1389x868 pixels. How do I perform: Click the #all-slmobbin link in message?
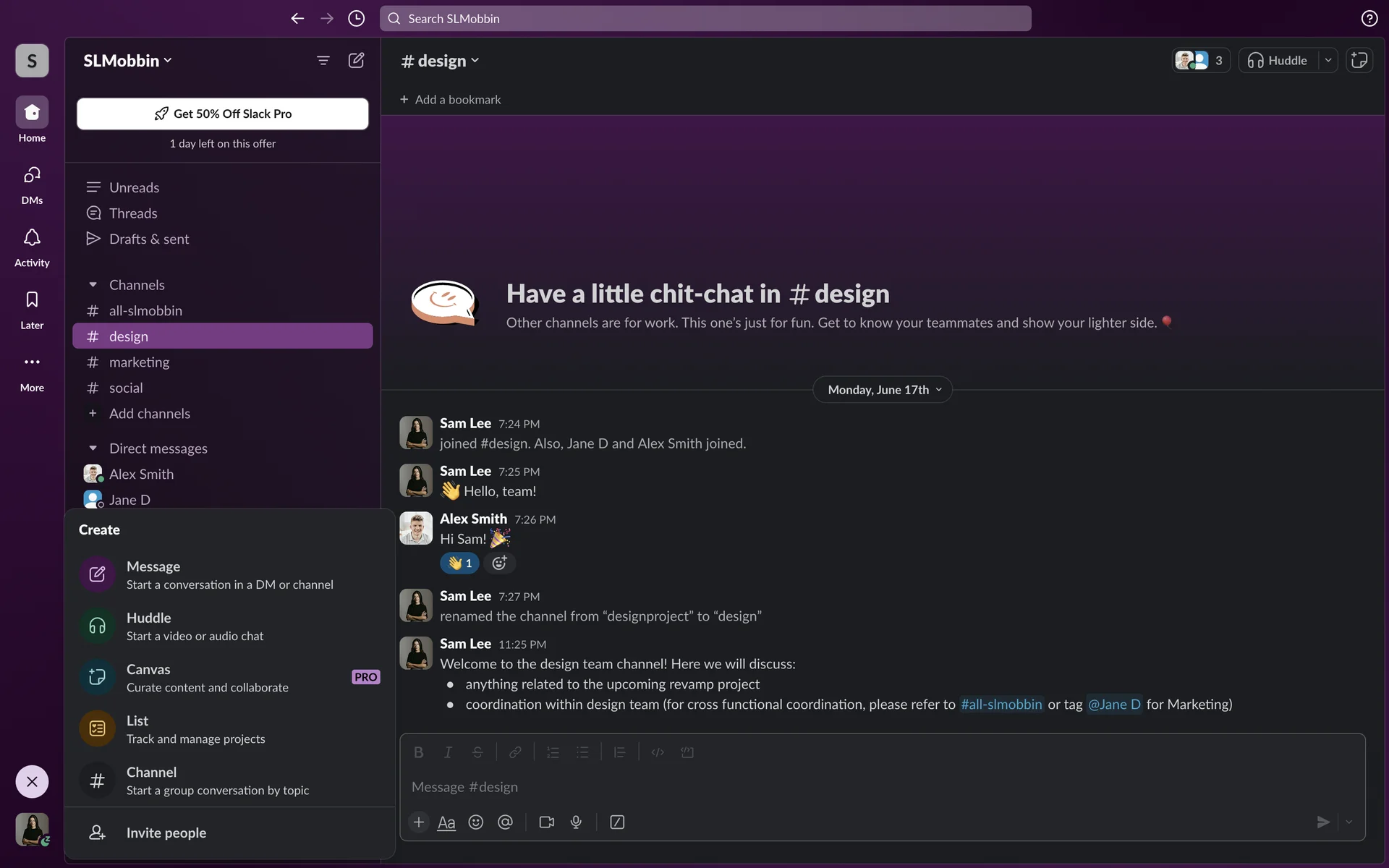[1001, 705]
